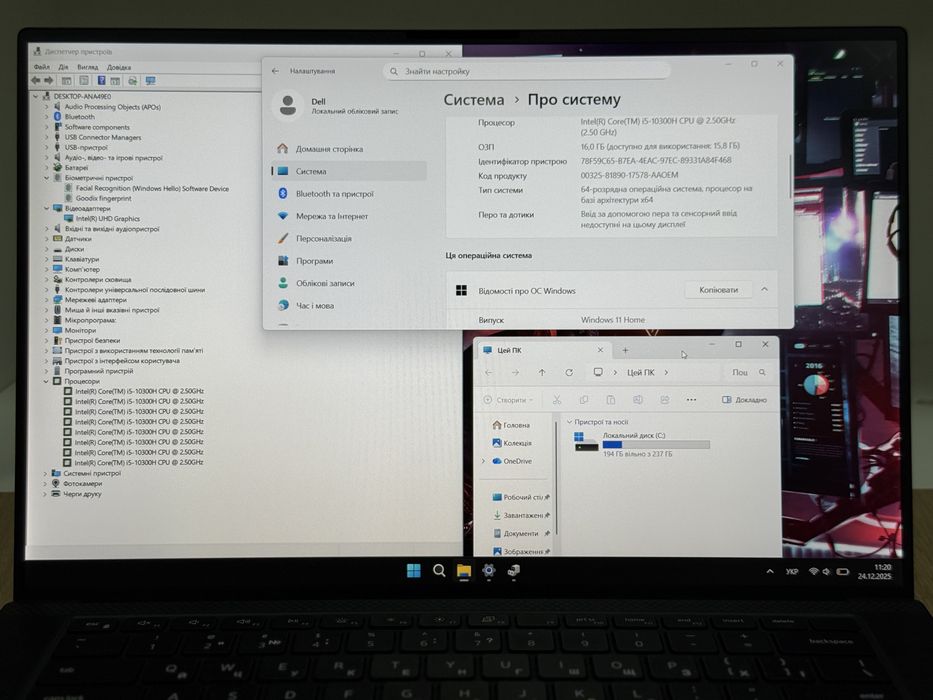Toggle the Докладно details pane button
The width and height of the screenshot is (933, 700).
pyautogui.click(x=744, y=400)
